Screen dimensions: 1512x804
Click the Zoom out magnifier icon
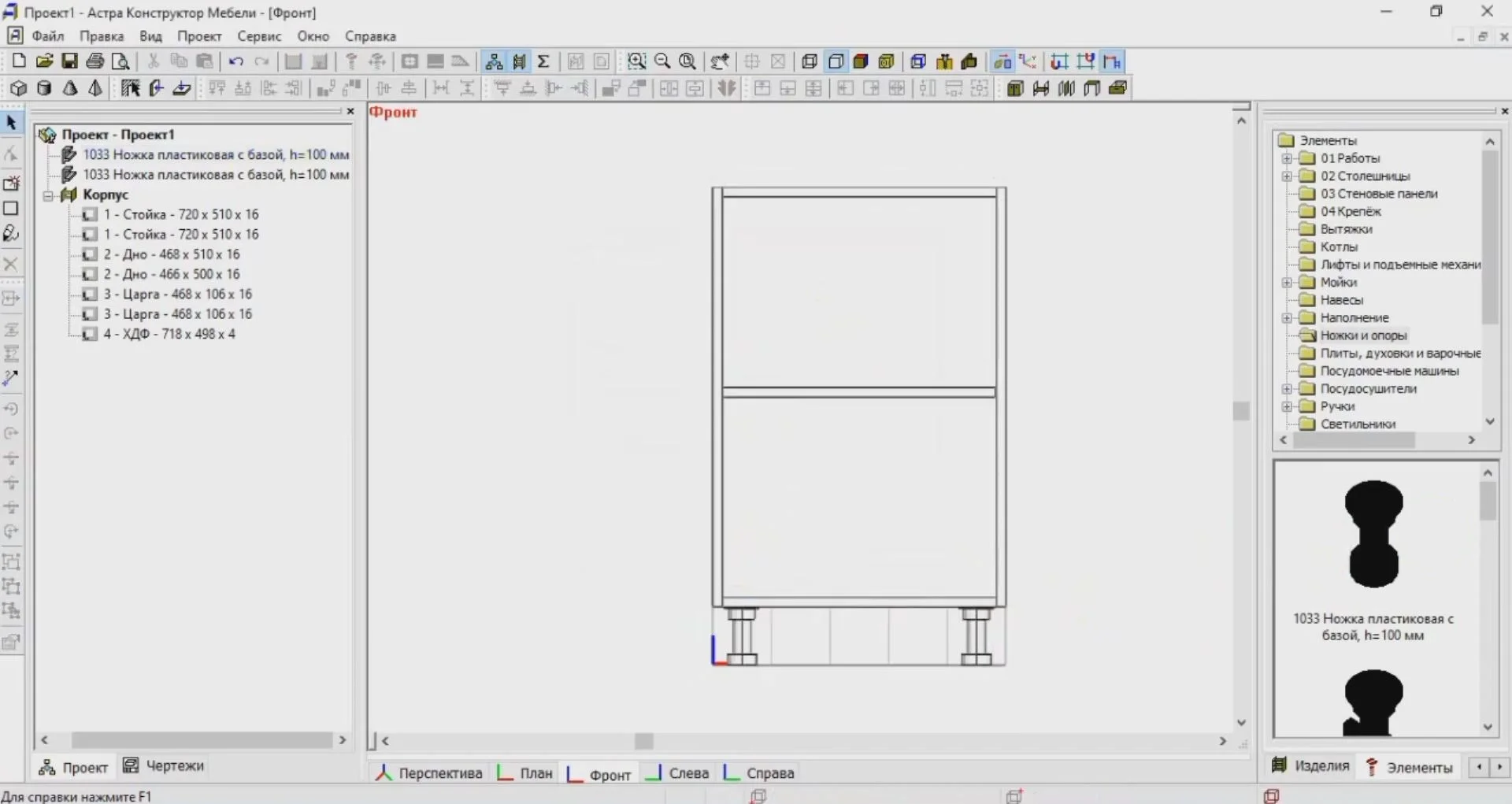662,61
